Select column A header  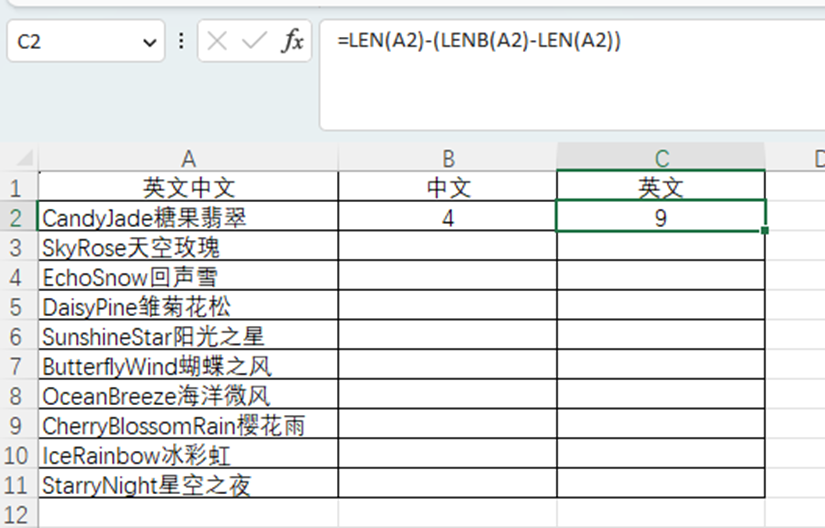[188, 159]
